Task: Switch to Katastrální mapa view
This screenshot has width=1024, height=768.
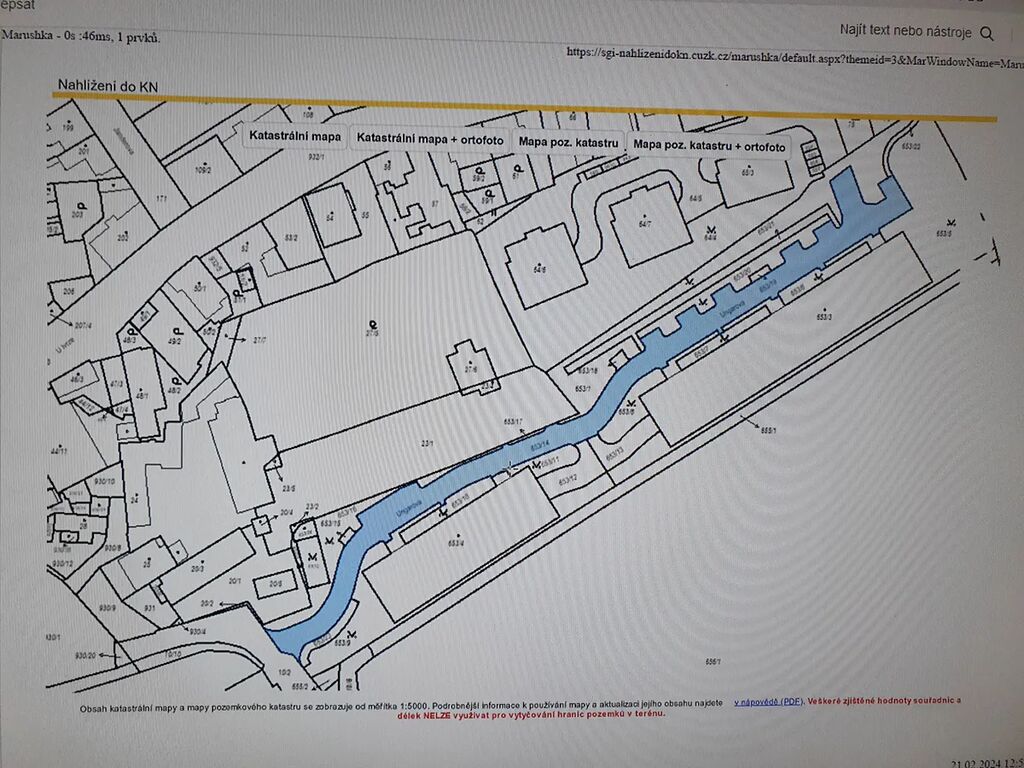Action: [294, 136]
